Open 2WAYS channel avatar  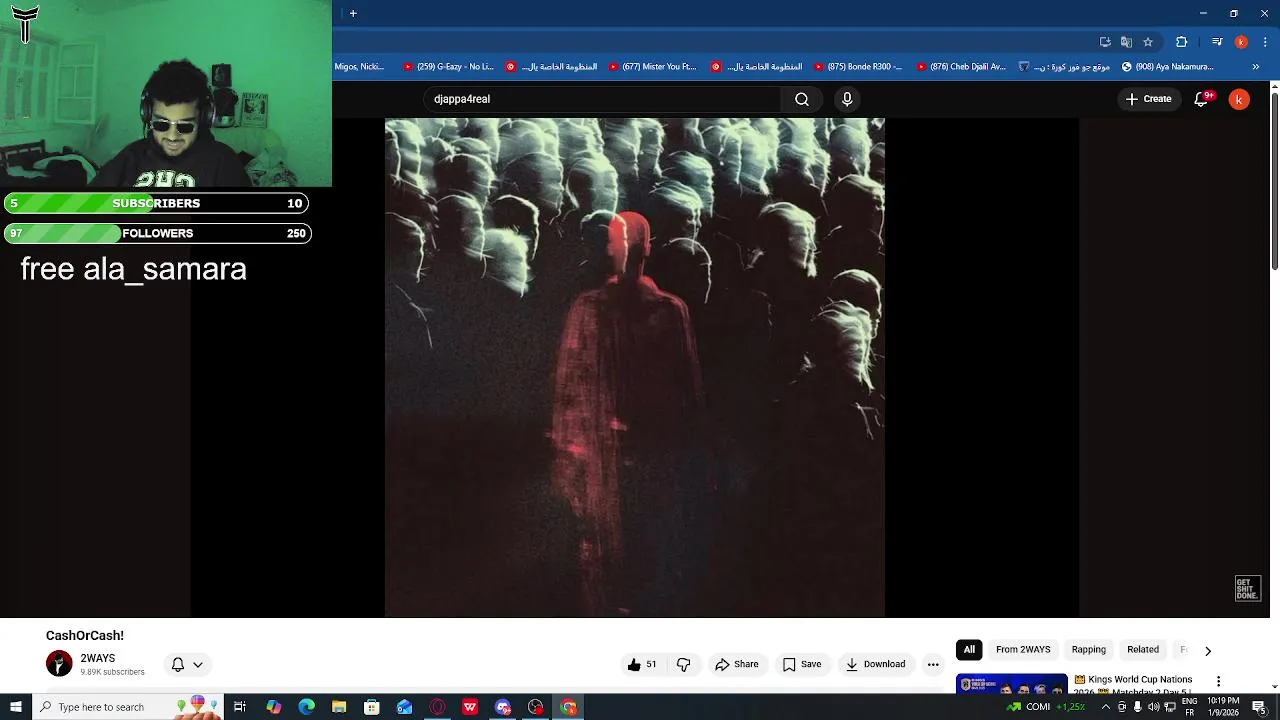pos(59,664)
